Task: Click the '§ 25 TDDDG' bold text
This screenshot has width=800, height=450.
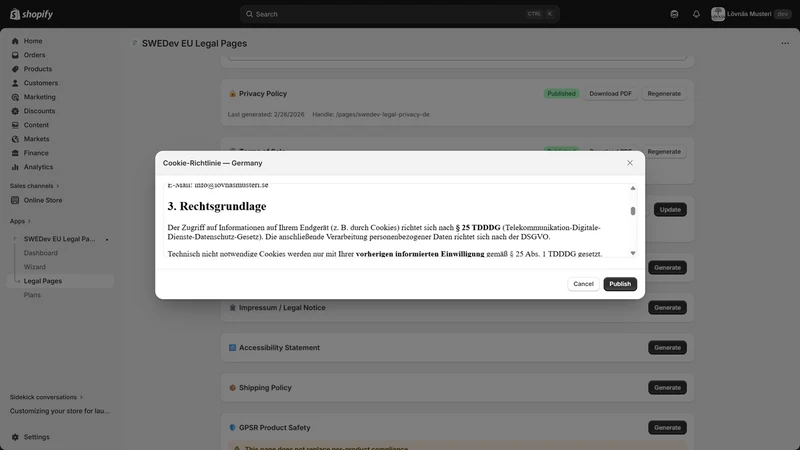Action: [478, 228]
